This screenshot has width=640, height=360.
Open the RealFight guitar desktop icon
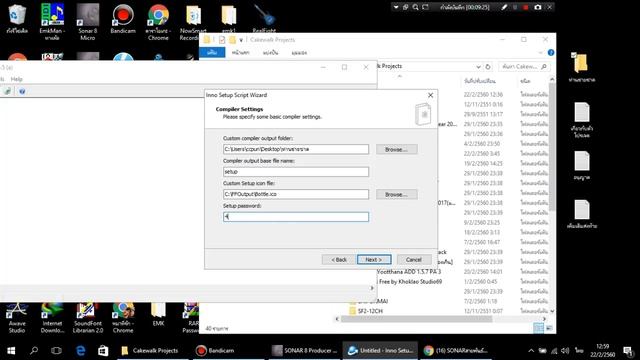(x=264, y=18)
